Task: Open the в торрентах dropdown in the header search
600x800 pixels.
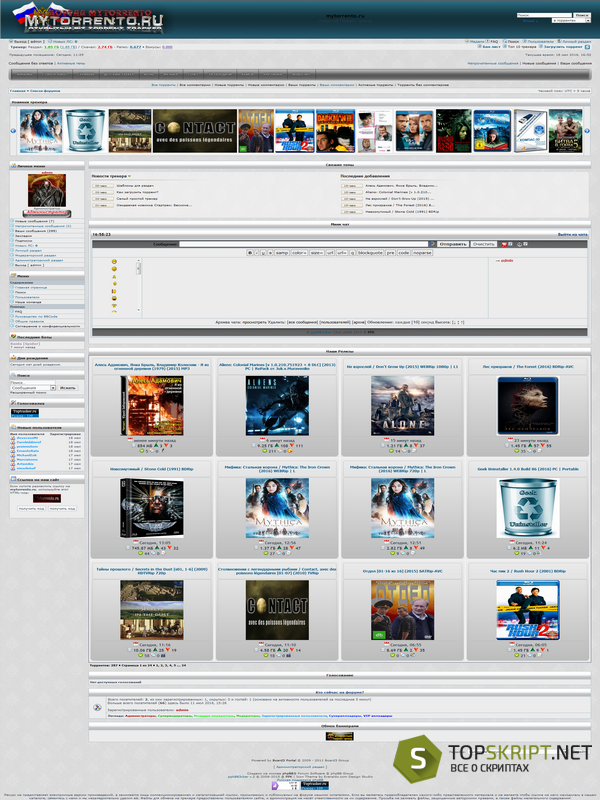Action: [571, 21]
